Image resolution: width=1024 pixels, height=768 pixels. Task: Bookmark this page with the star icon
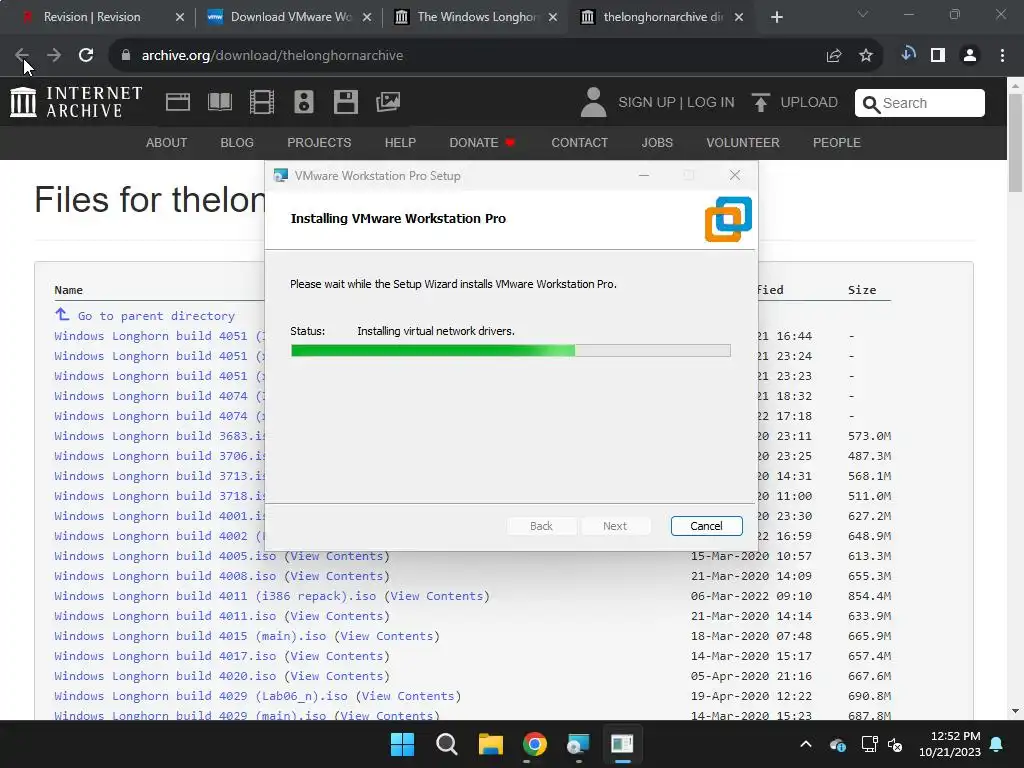click(x=865, y=56)
